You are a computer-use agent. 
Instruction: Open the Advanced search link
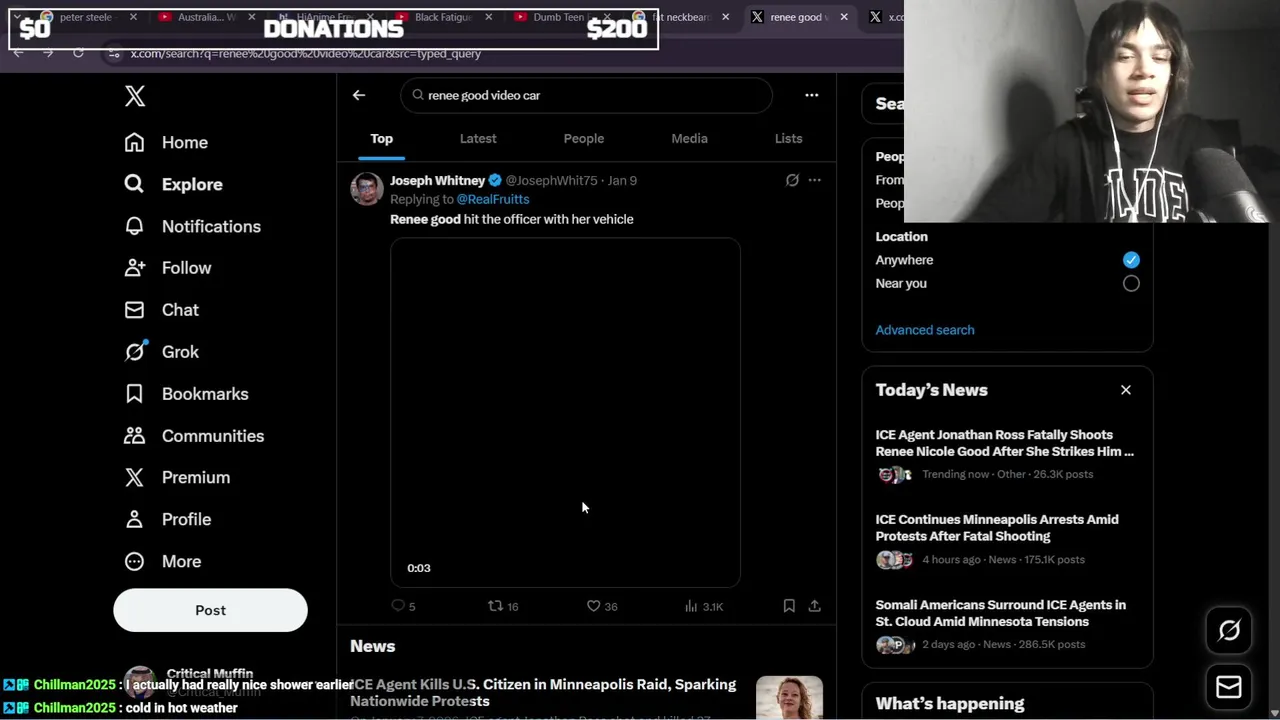(925, 330)
